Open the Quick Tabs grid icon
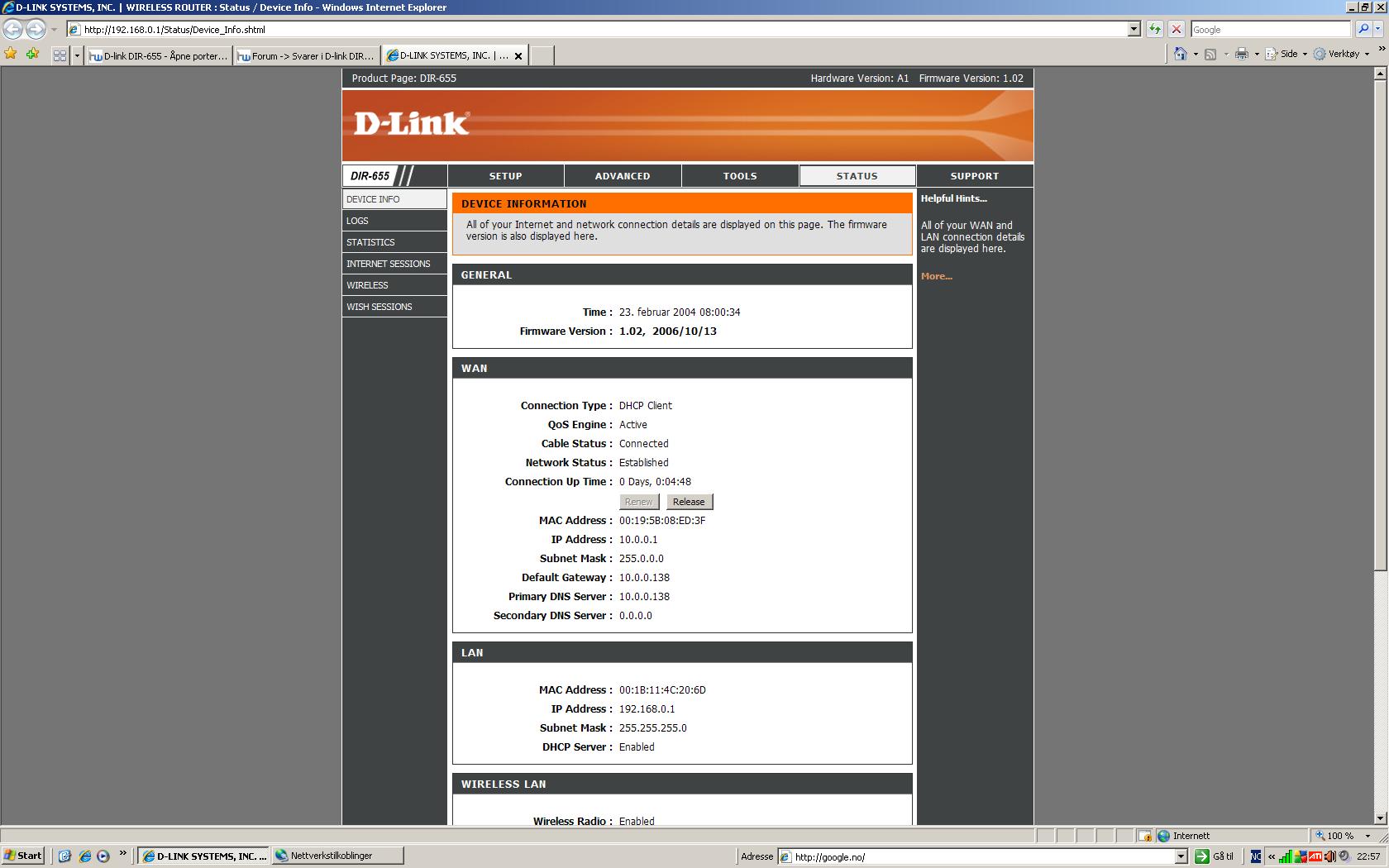 pyautogui.click(x=60, y=55)
